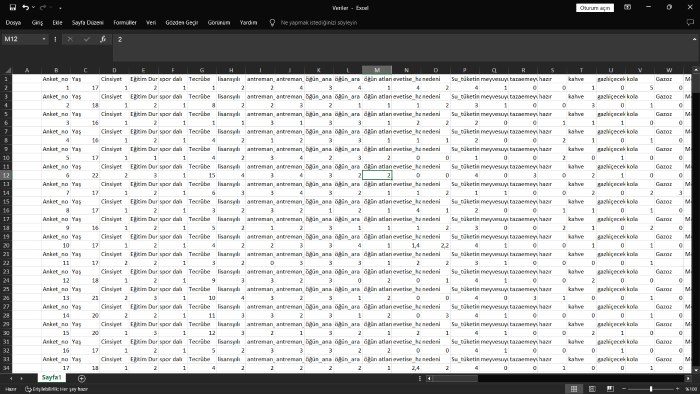
Task: Click the Oturum açın sign-in button
Action: tap(595, 8)
